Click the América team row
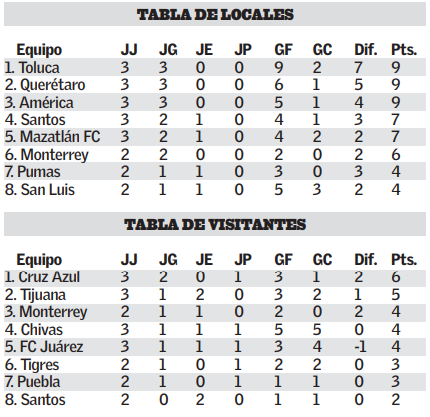 [x=215, y=102]
